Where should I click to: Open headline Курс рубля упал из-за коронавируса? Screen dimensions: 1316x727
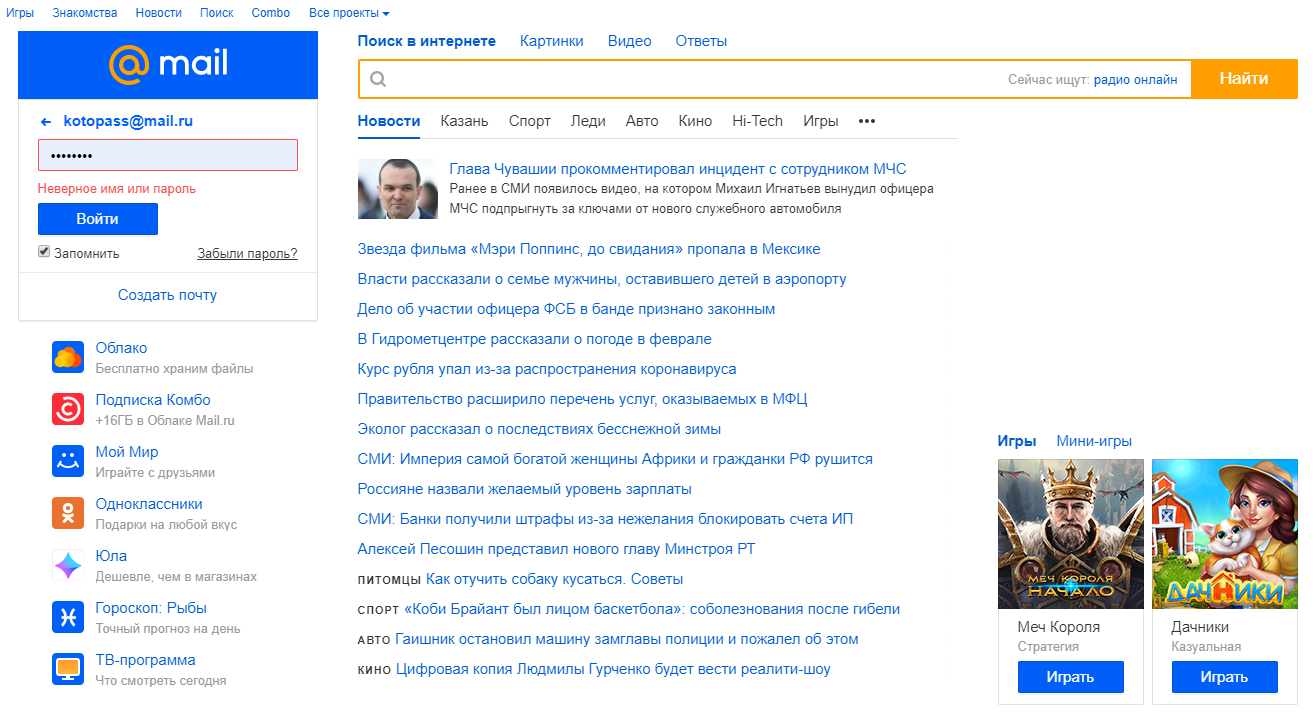tap(547, 369)
